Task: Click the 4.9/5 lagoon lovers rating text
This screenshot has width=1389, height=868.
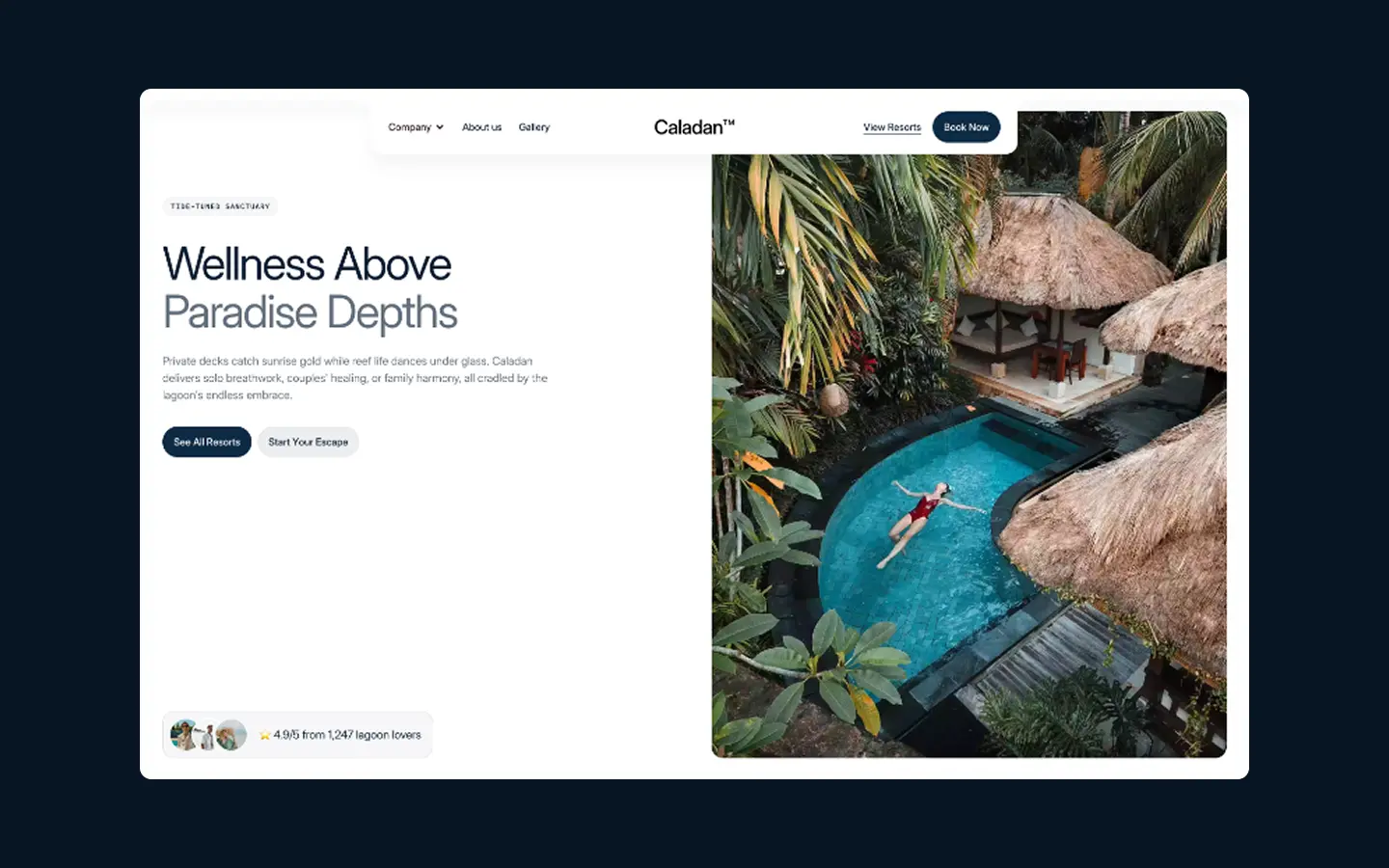Action: click(347, 735)
